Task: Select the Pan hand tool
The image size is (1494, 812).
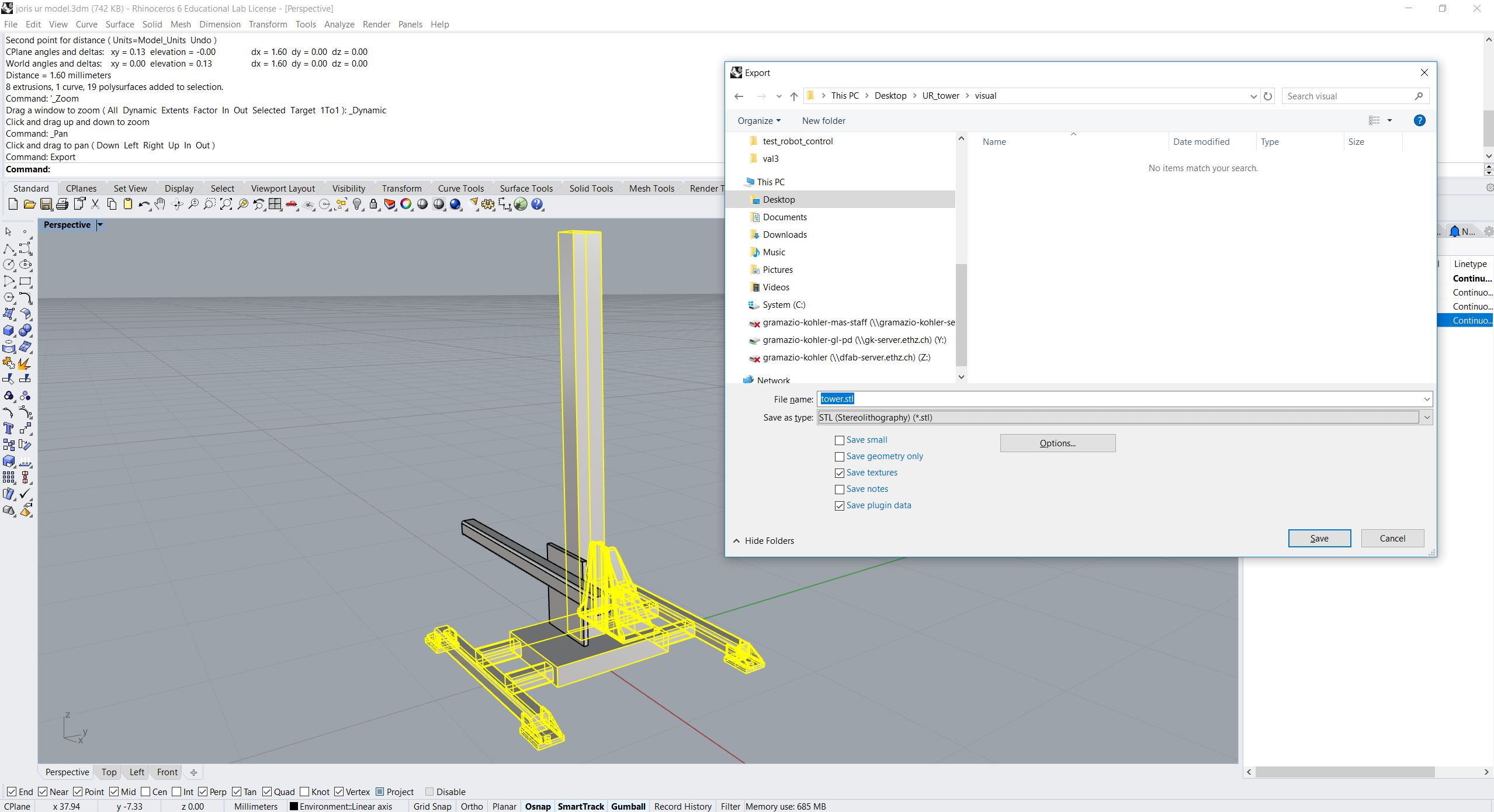Action: 160,204
